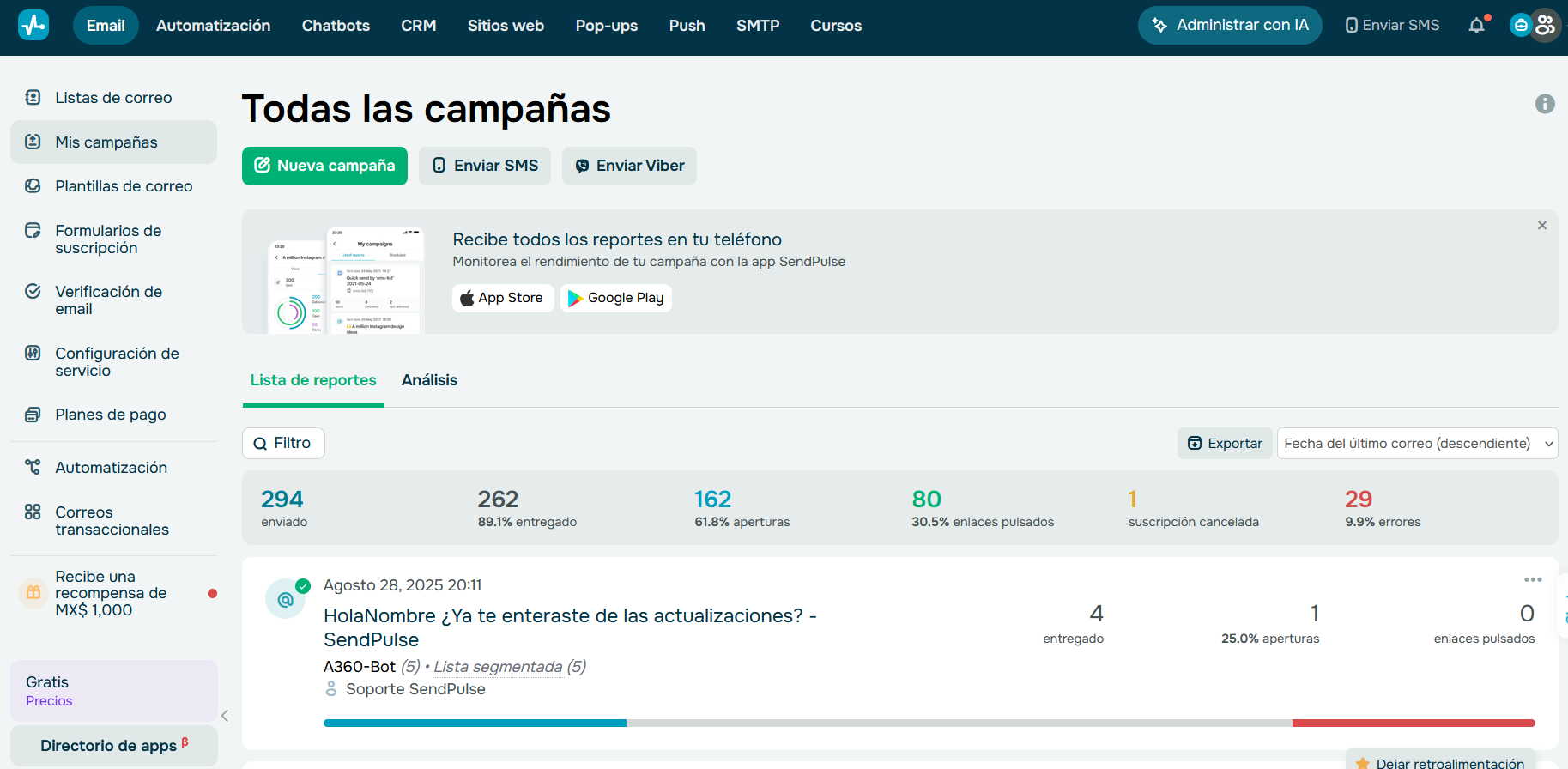Open Pop-ups in top navigation
1568x769 pixels.
(x=607, y=26)
